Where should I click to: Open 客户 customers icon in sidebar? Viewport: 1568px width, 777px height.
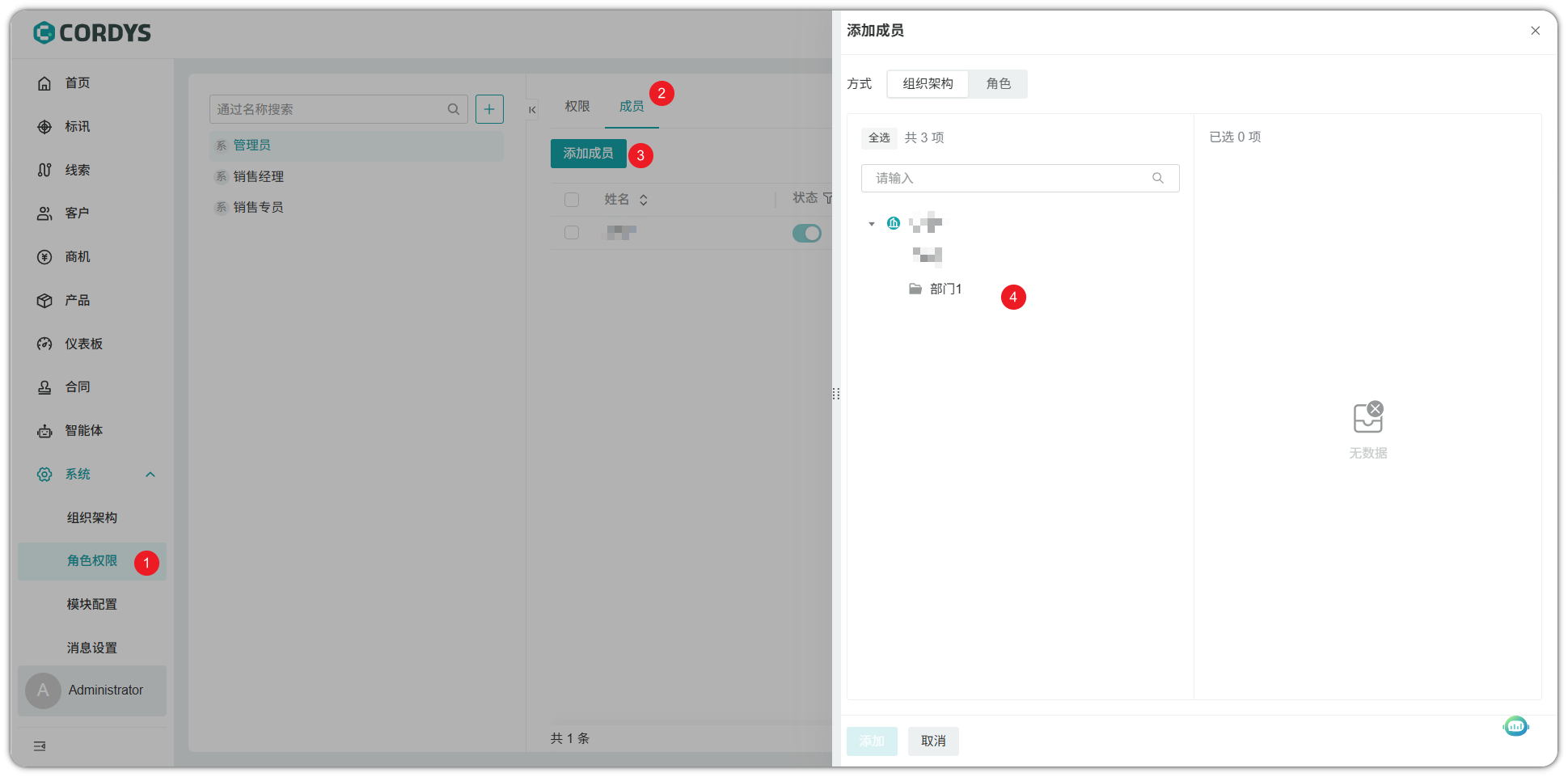(x=44, y=213)
